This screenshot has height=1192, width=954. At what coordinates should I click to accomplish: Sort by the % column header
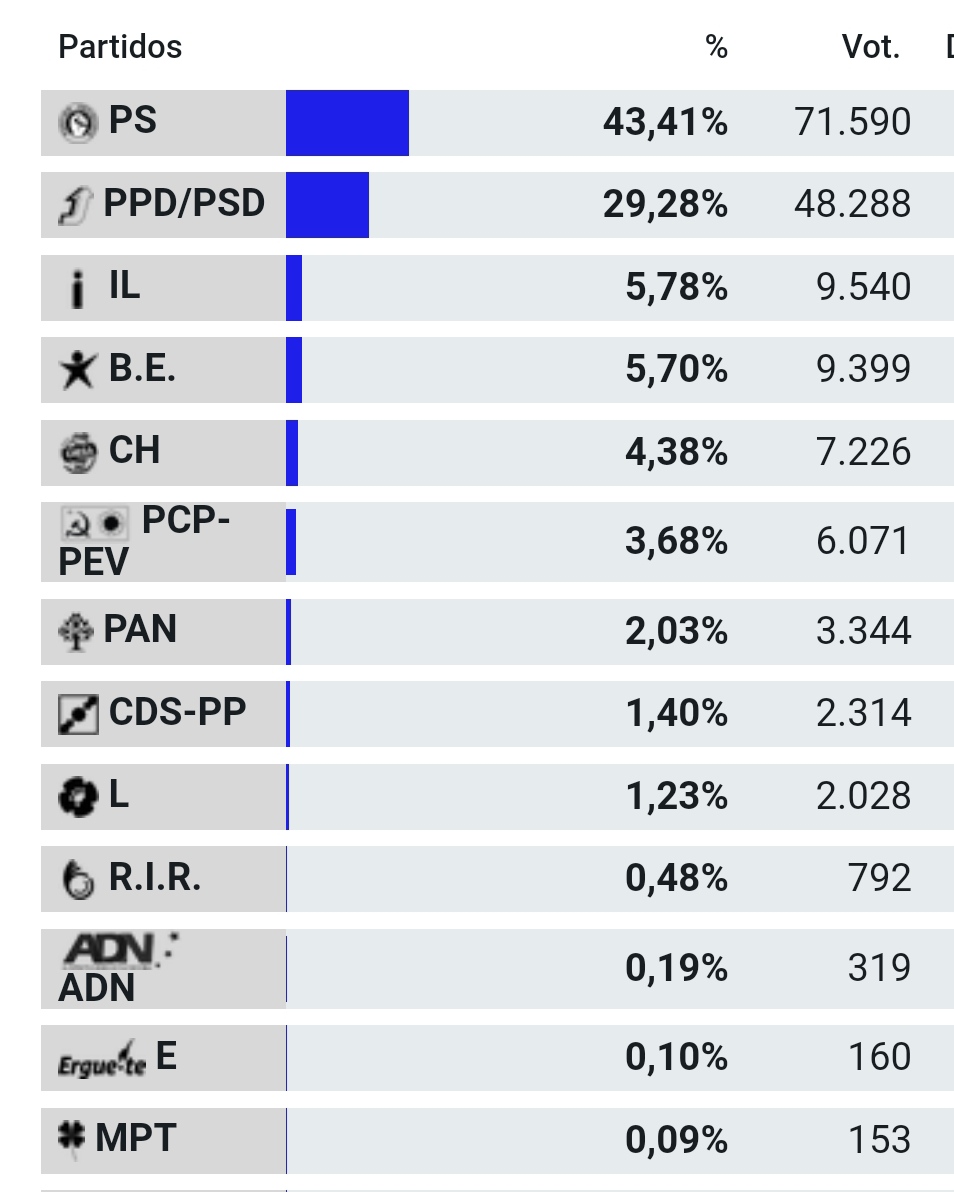point(716,47)
